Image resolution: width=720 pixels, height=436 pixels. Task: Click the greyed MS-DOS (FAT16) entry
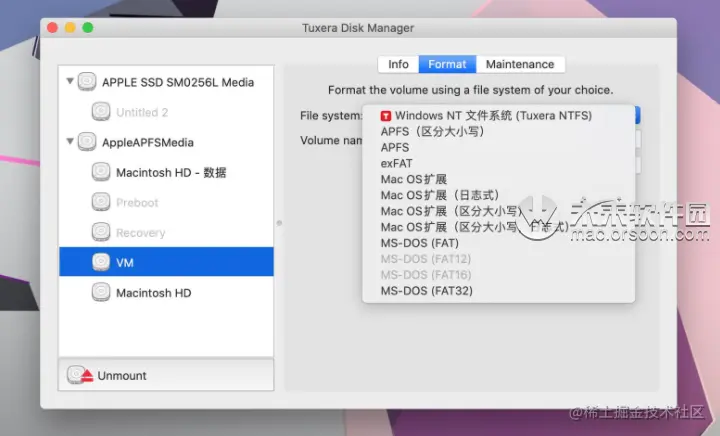498,275
